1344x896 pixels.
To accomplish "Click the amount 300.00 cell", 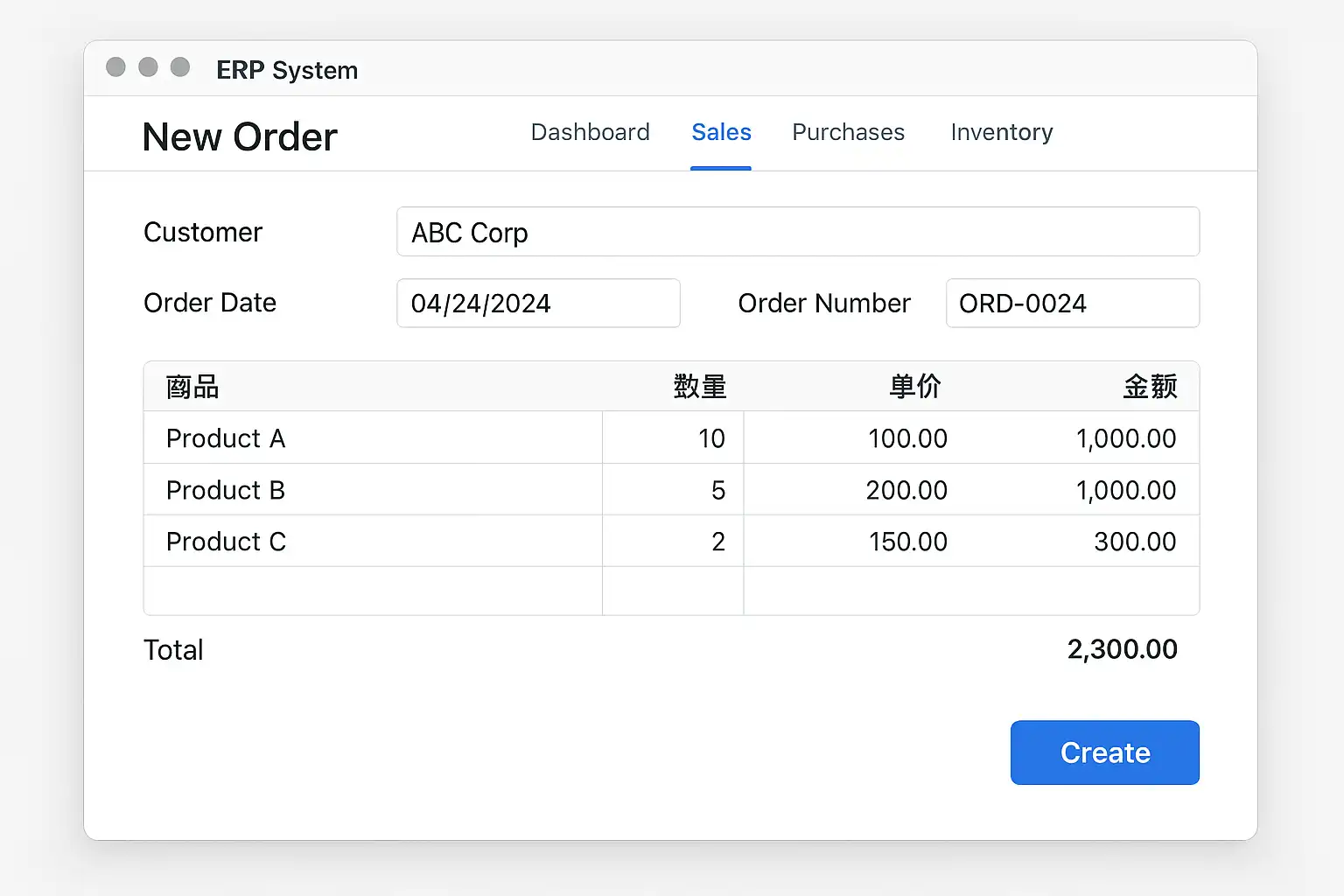I will (1134, 542).
